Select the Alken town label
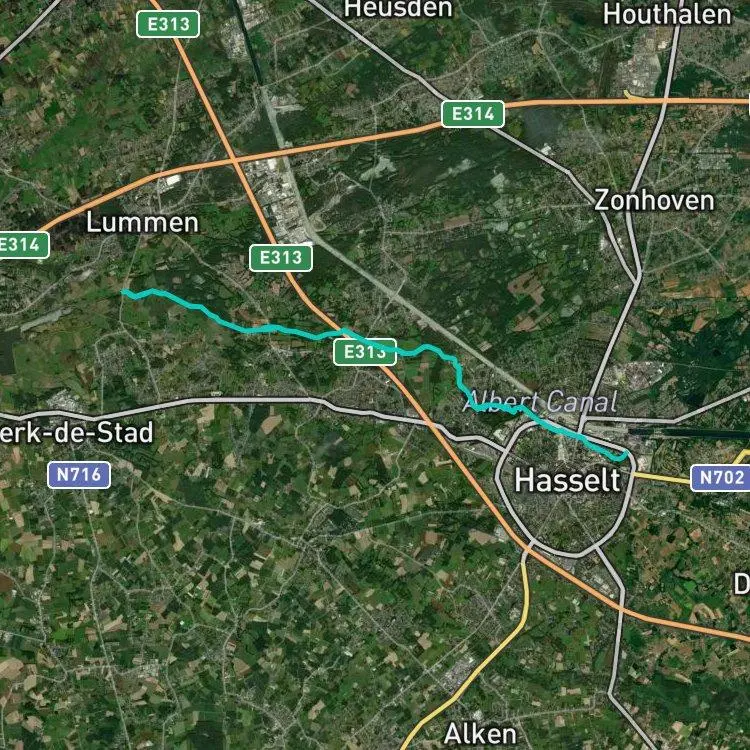This screenshot has height=750, width=750. [480, 734]
